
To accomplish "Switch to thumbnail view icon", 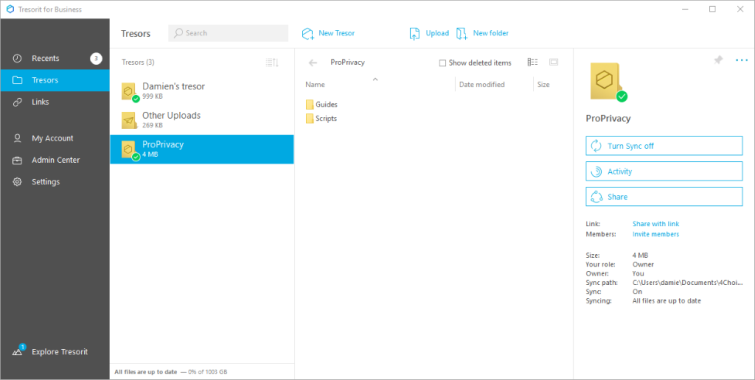I will click(553, 62).
